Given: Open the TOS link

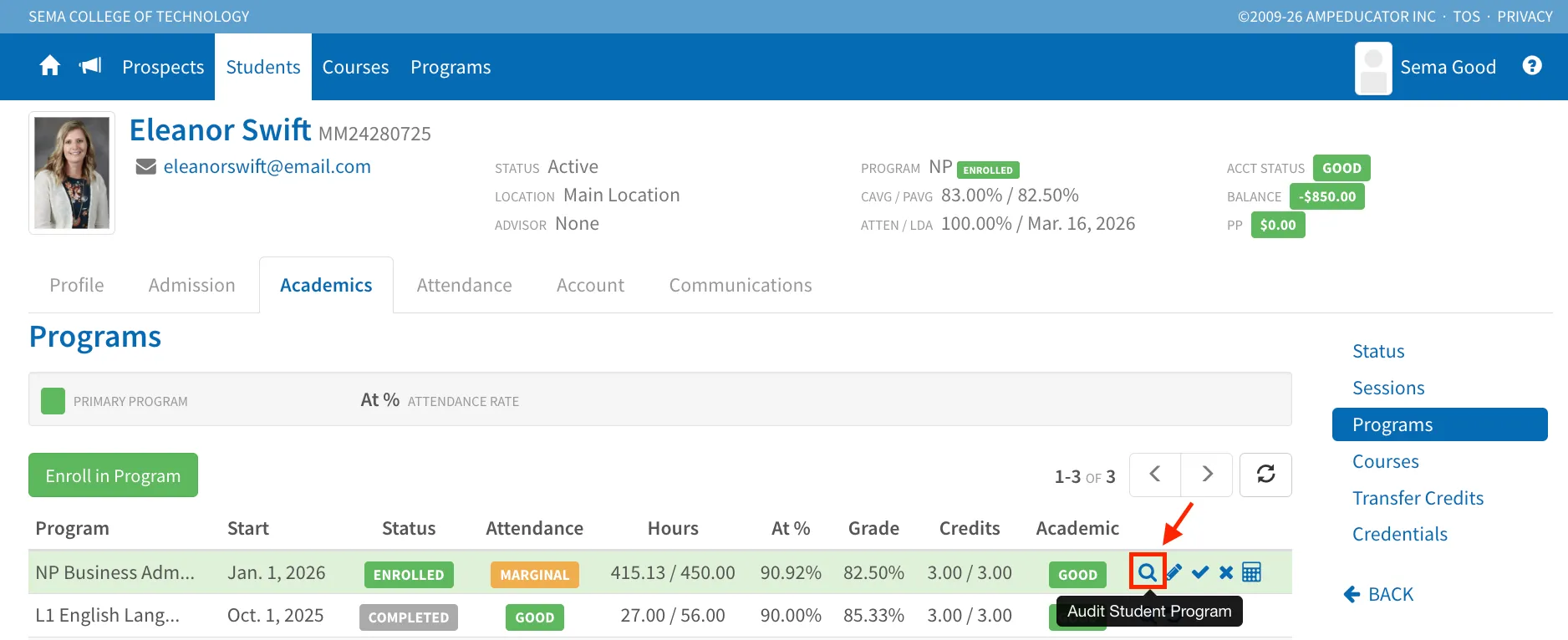Looking at the screenshot, I should click(1466, 17).
